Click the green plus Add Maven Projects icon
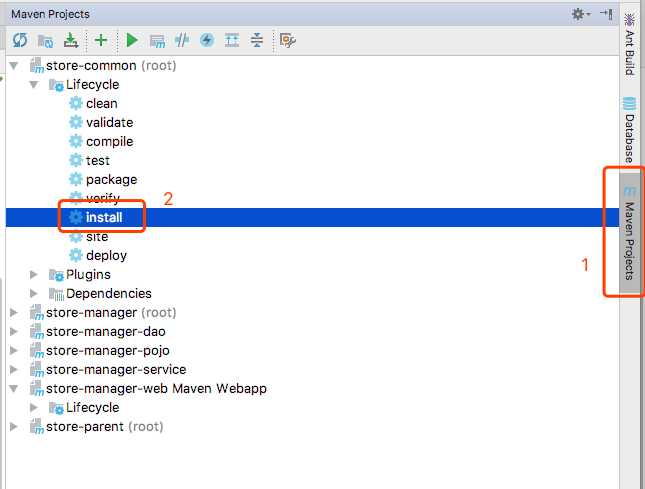The width and height of the screenshot is (645, 489). (101, 40)
